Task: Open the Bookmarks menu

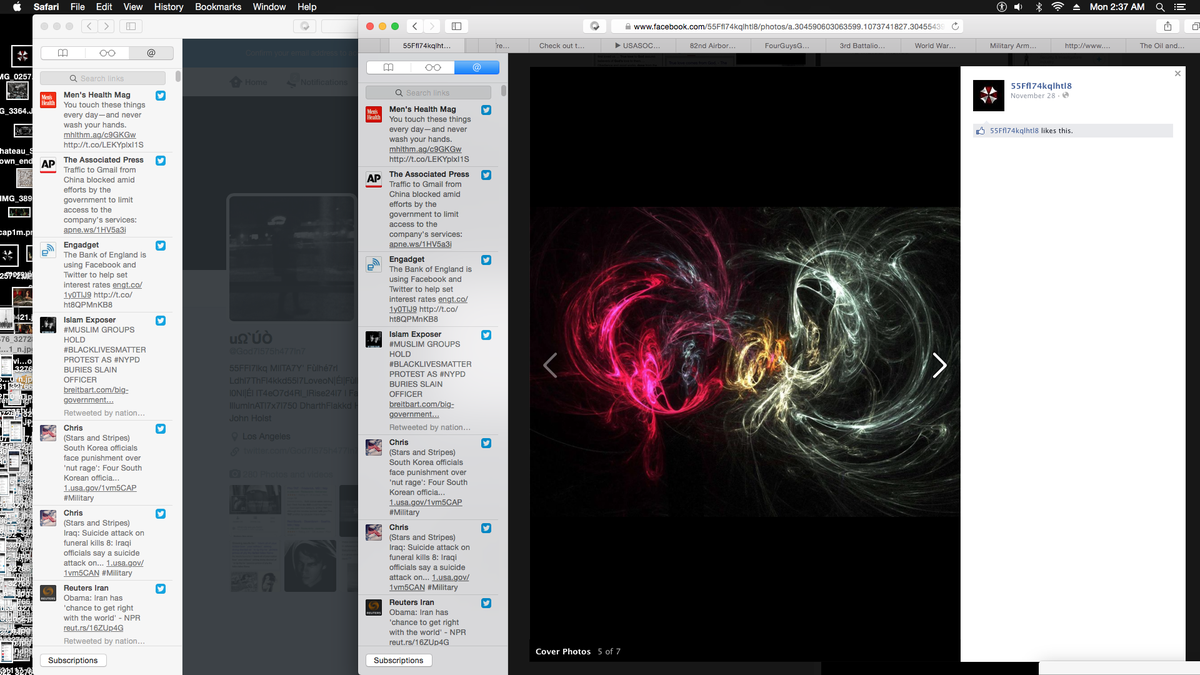Action: click(218, 7)
